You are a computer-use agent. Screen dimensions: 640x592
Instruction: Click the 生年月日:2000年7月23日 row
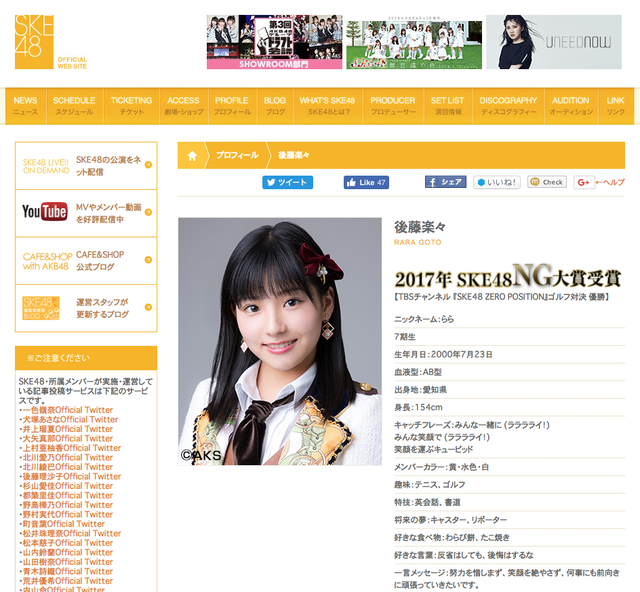pyautogui.click(x=509, y=354)
